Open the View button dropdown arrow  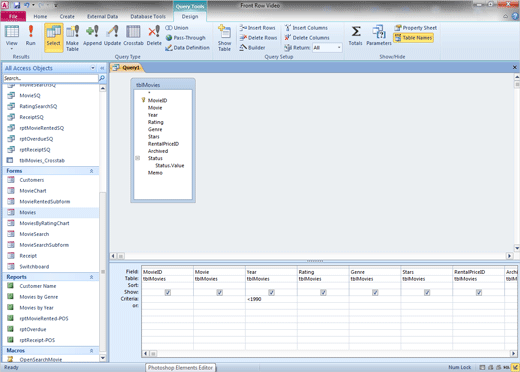pyautogui.click(x=12, y=49)
